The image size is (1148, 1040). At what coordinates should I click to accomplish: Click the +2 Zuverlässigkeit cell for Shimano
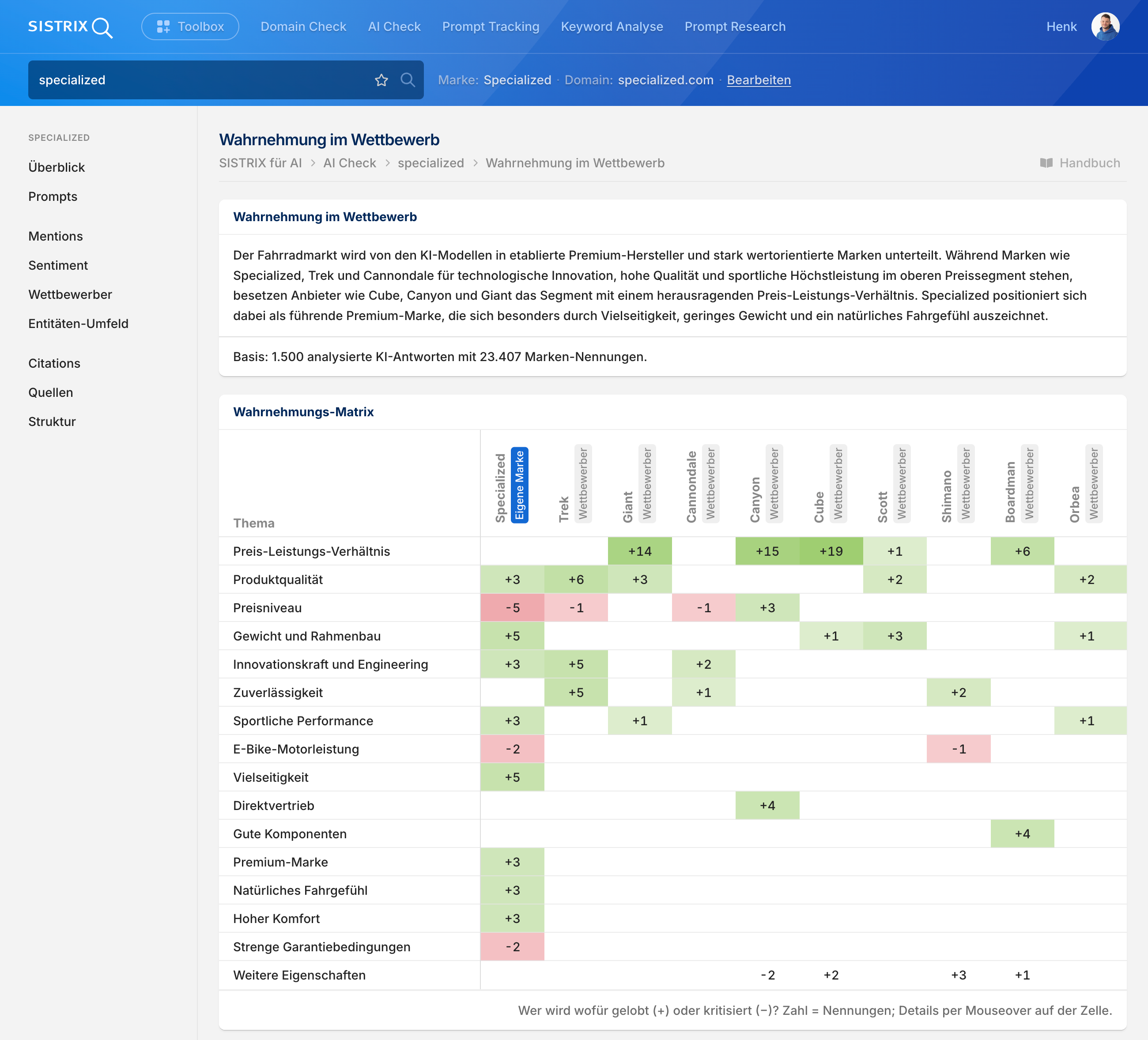(959, 692)
